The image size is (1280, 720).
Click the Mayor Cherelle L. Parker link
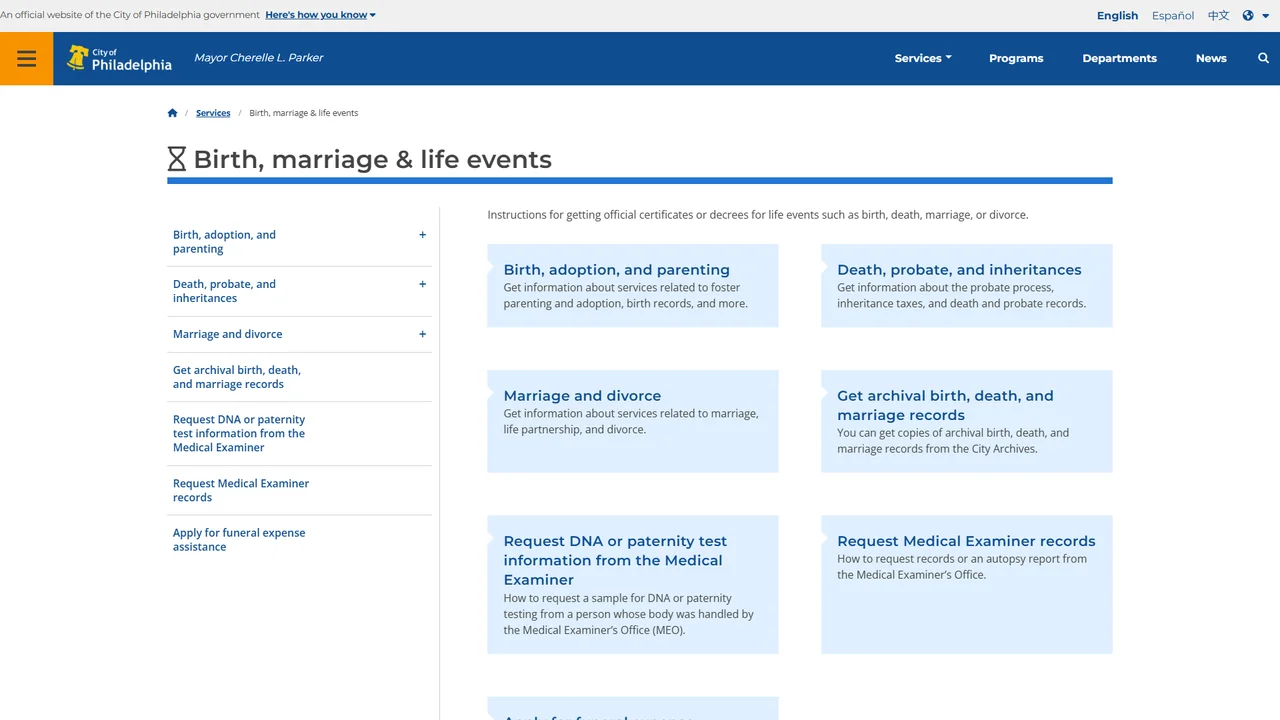[258, 58]
